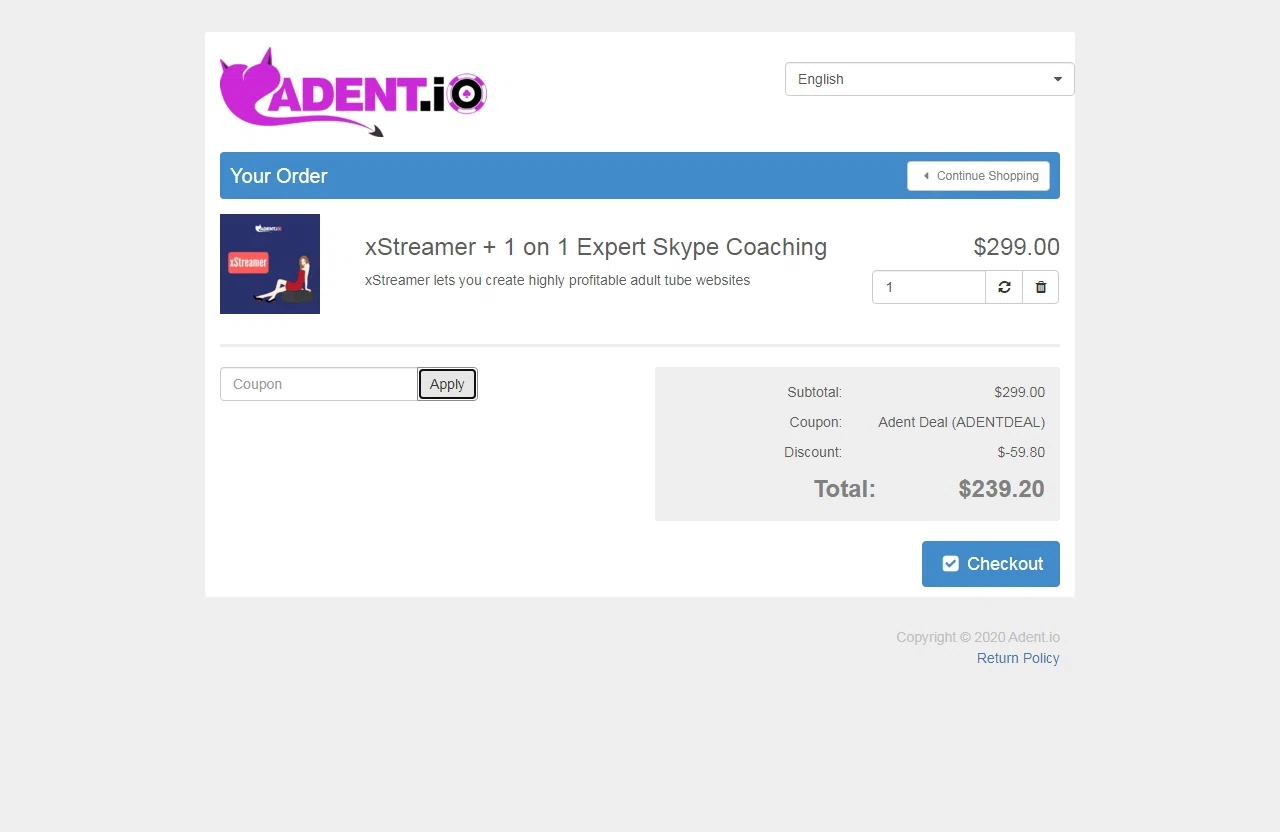Click the quantity input field

[929, 287]
